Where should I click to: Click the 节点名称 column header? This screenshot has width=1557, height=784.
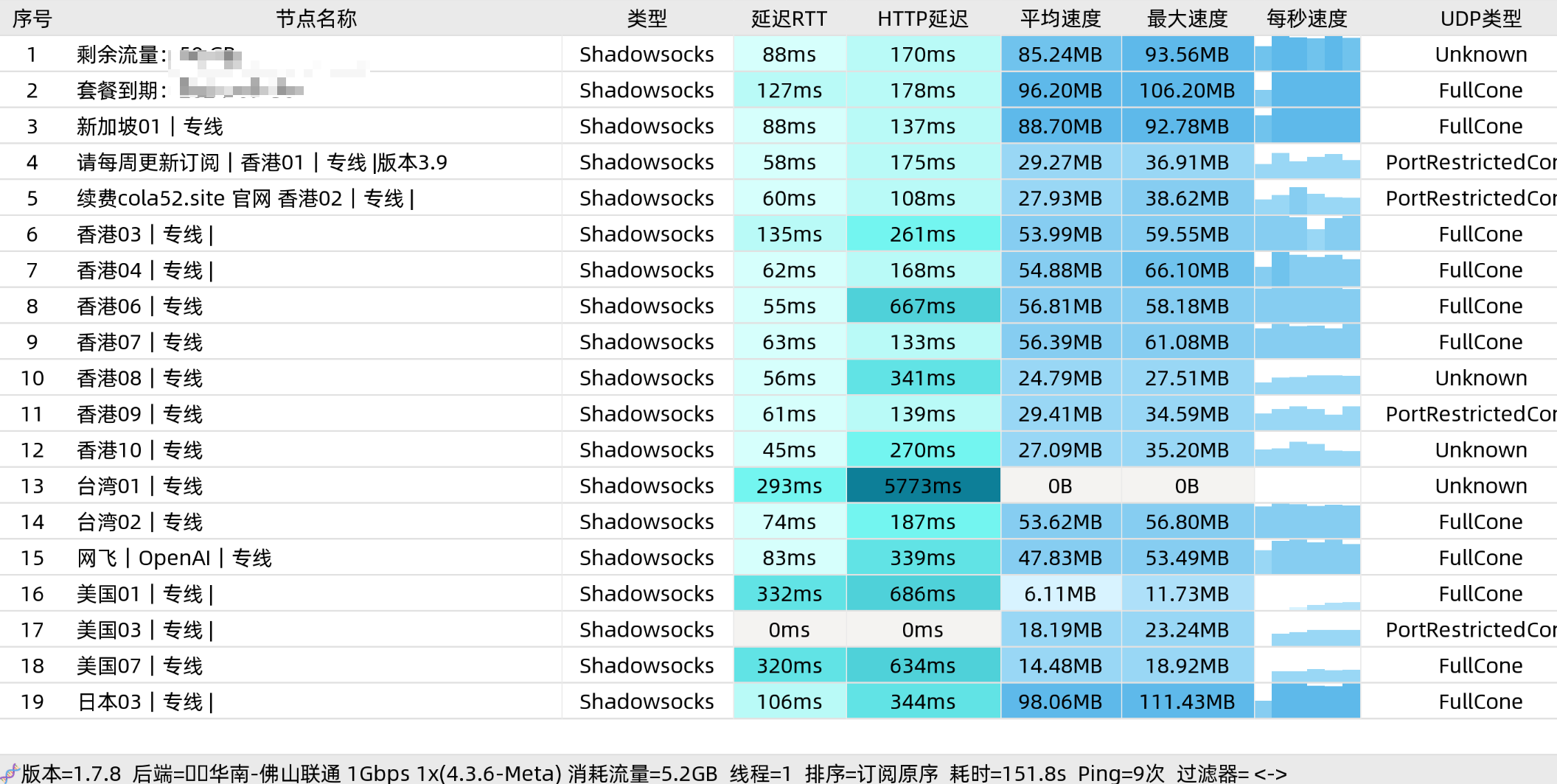(316, 18)
